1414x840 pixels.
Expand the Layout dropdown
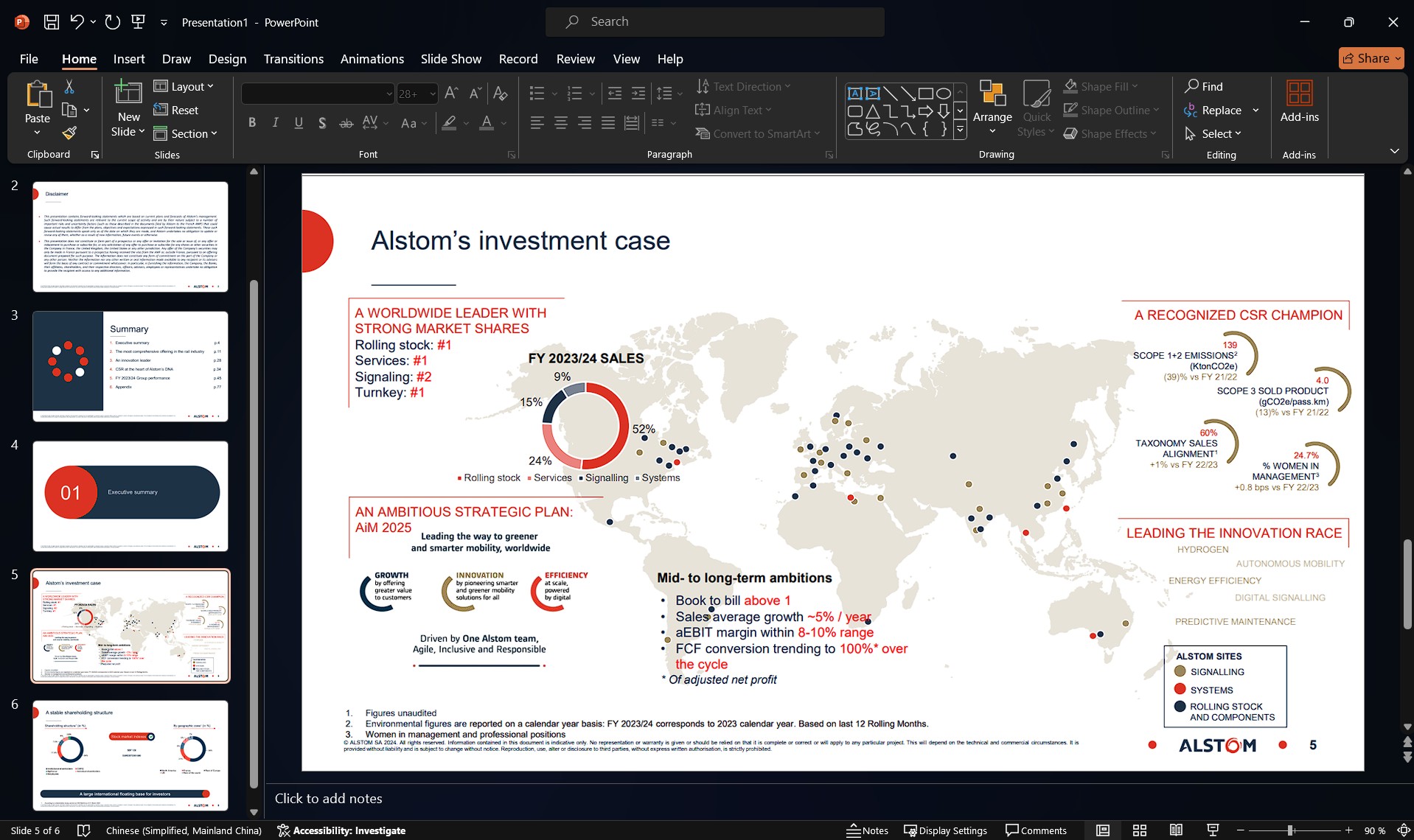point(184,86)
